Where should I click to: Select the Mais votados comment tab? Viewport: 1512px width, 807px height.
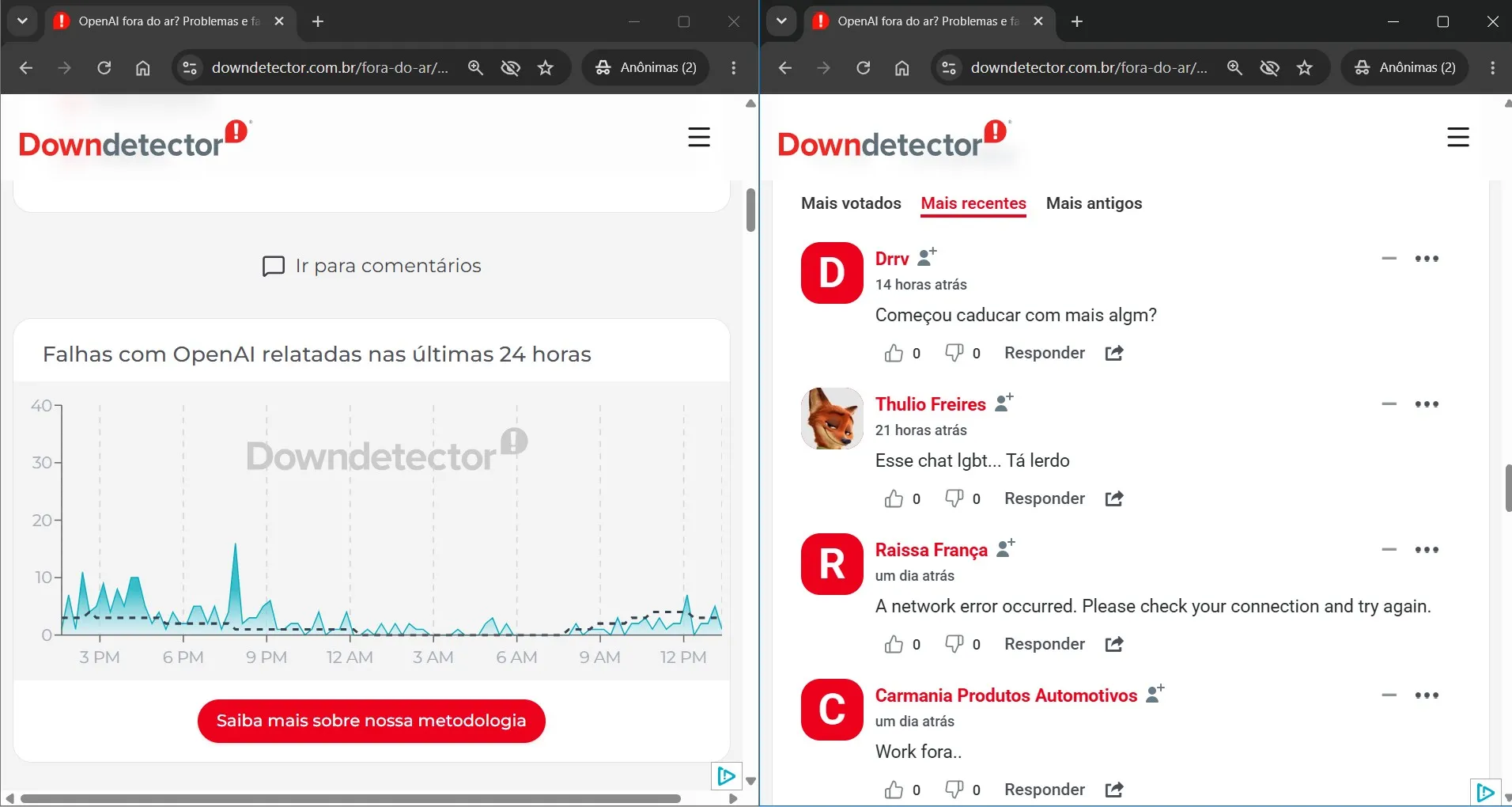click(x=851, y=203)
